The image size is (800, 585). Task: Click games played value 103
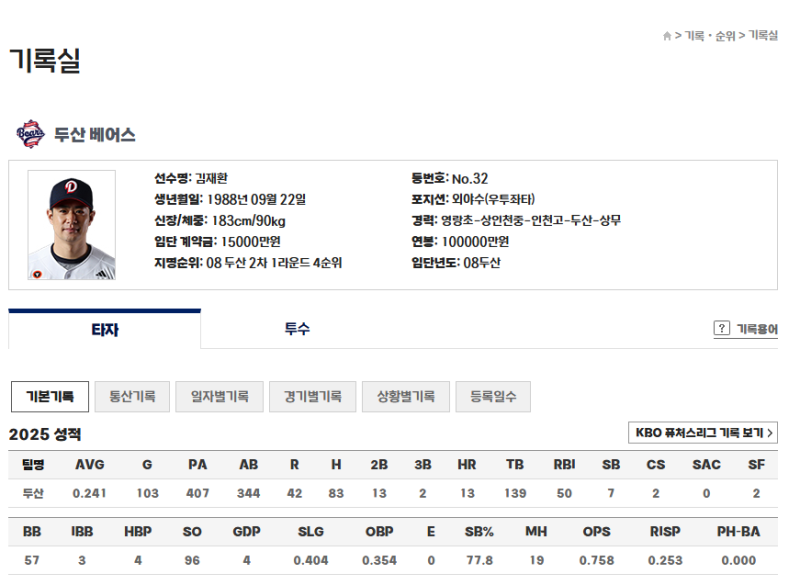[147, 493]
